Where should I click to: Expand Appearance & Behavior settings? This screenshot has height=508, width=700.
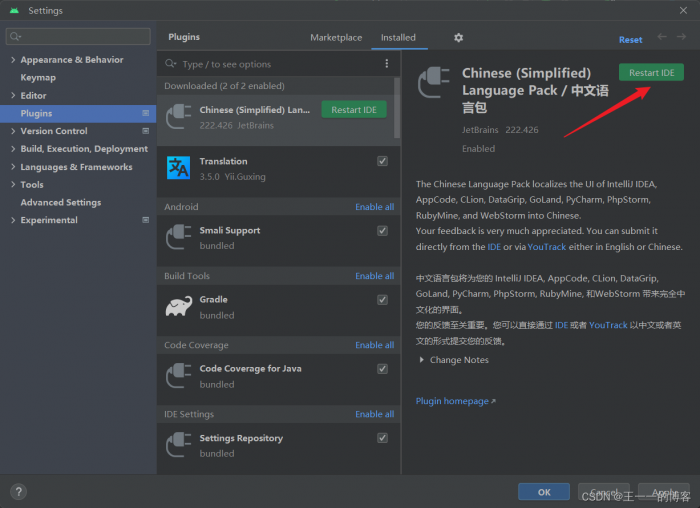coord(13,60)
